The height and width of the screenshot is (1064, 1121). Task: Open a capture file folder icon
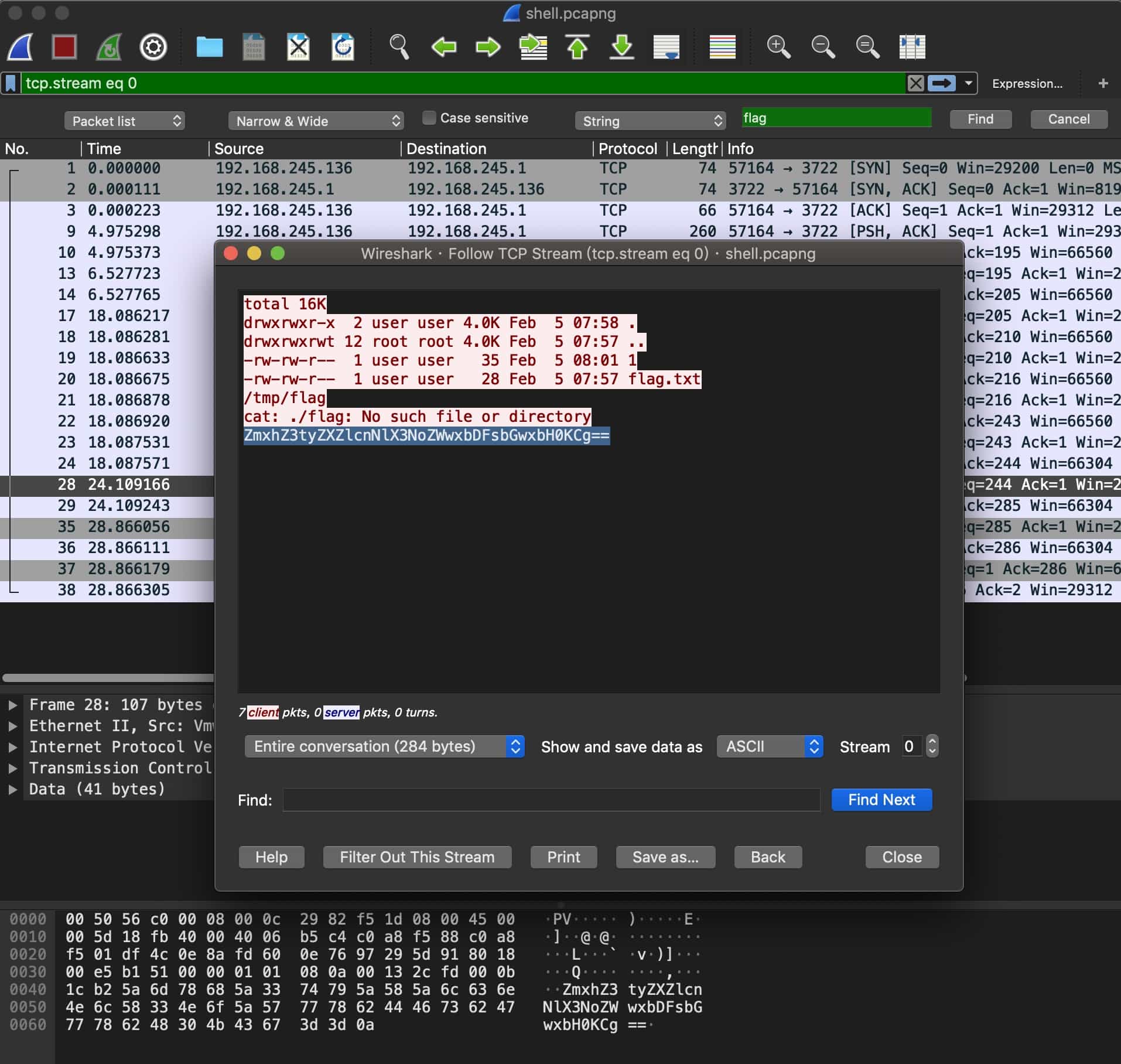pos(209,47)
